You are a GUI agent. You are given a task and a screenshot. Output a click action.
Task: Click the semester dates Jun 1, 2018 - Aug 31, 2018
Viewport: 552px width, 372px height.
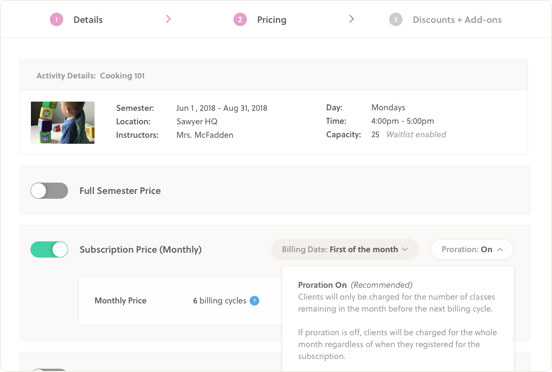pyautogui.click(x=222, y=108)
